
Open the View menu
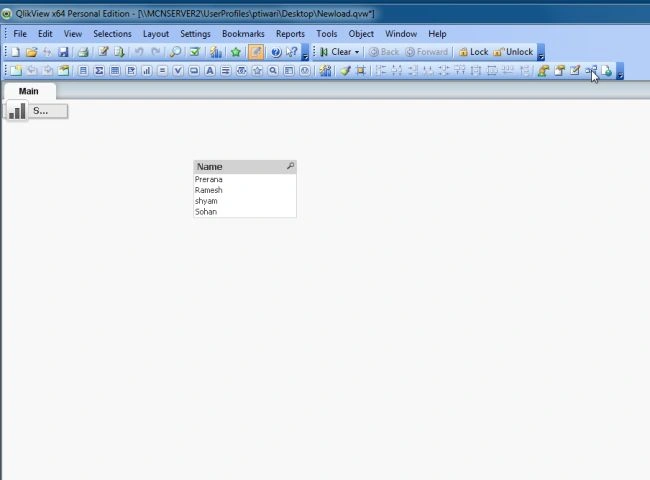[x=73, y=34]
